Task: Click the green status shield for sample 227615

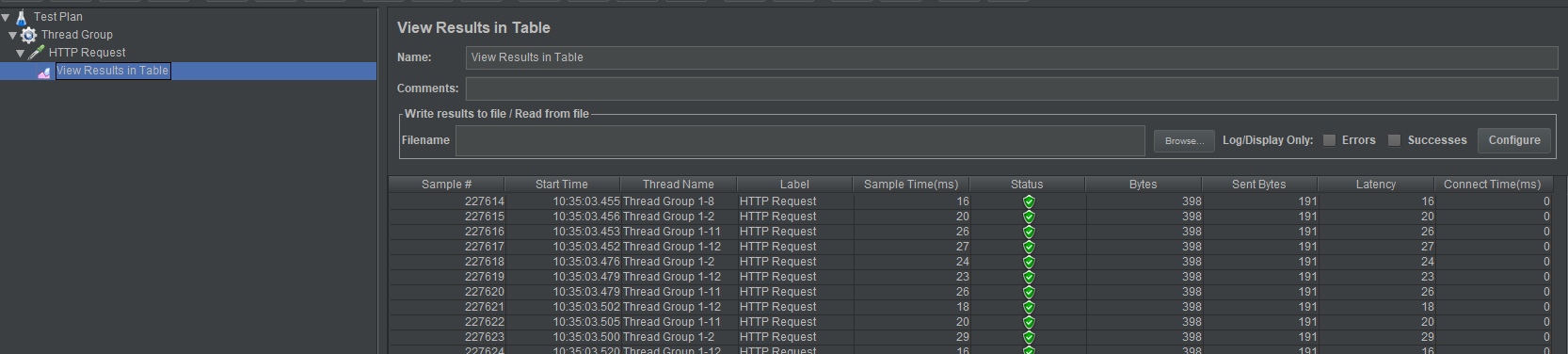Action: (x=1029, y=217)
